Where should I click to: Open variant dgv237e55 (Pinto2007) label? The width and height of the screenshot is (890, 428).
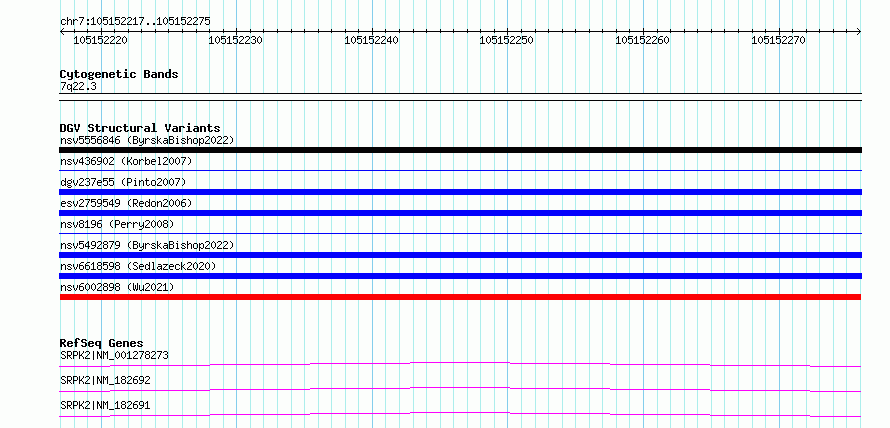pyautogui.click(x=123, y=182)
